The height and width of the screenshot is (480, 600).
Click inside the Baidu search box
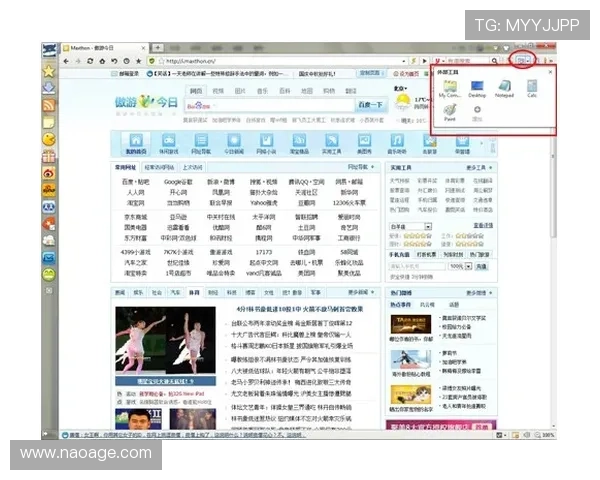(x=270, y=105)
